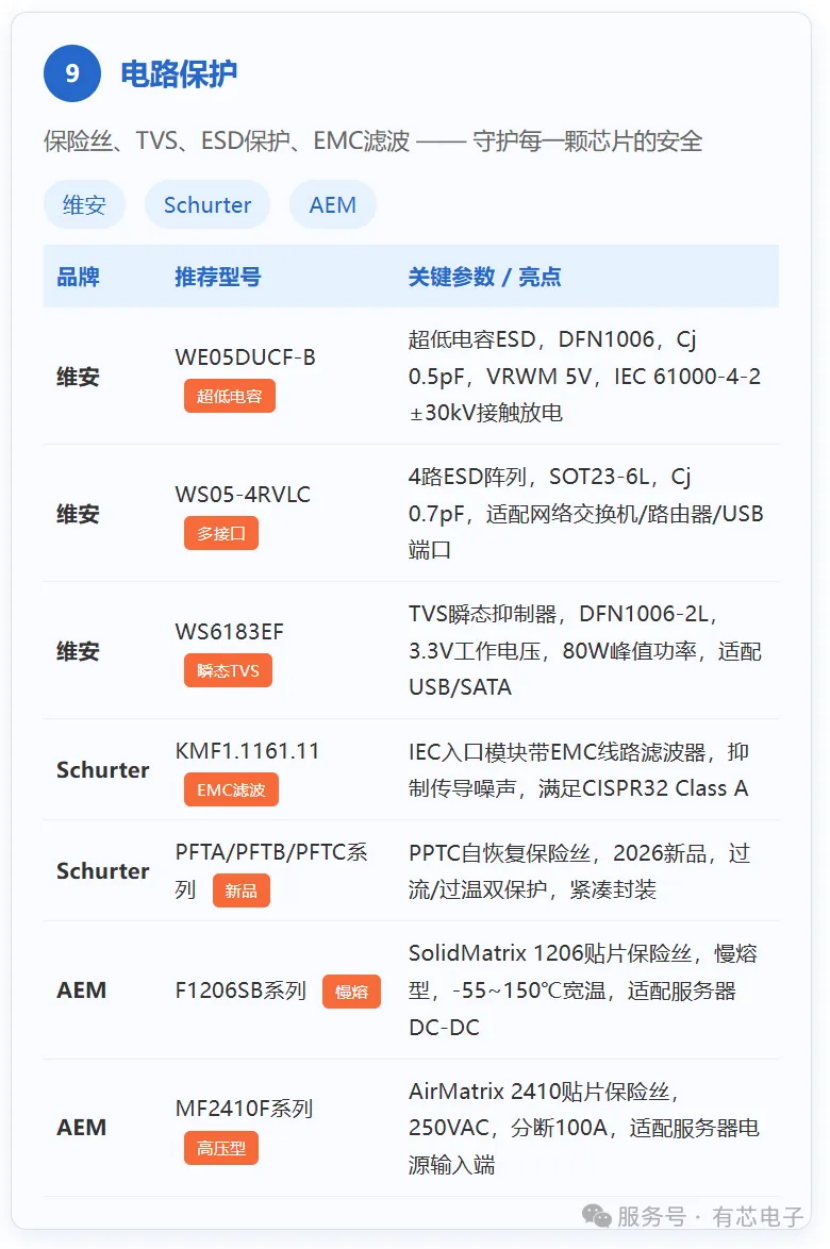Click model WE05DUCF-B
830x1249 pixels.
pyautogui.click(x=245, y=357)
